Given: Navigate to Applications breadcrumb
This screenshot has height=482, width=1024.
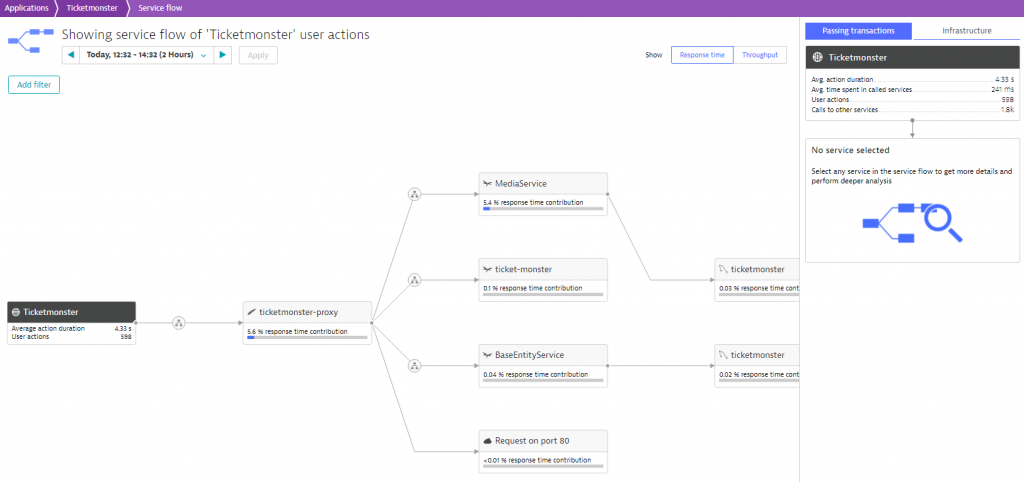Looking at the screenshot, I should pos(25,7).
